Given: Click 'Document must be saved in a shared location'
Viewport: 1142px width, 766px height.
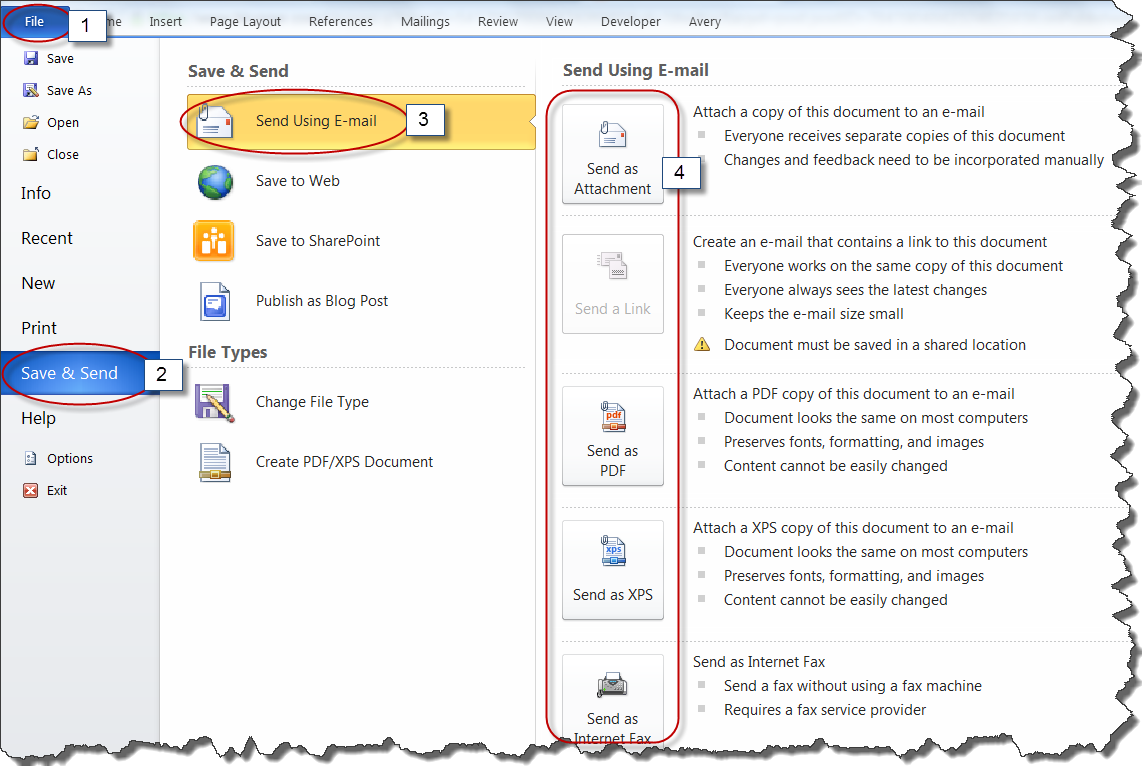Looking at the screenshot, I should click(875, 345).
